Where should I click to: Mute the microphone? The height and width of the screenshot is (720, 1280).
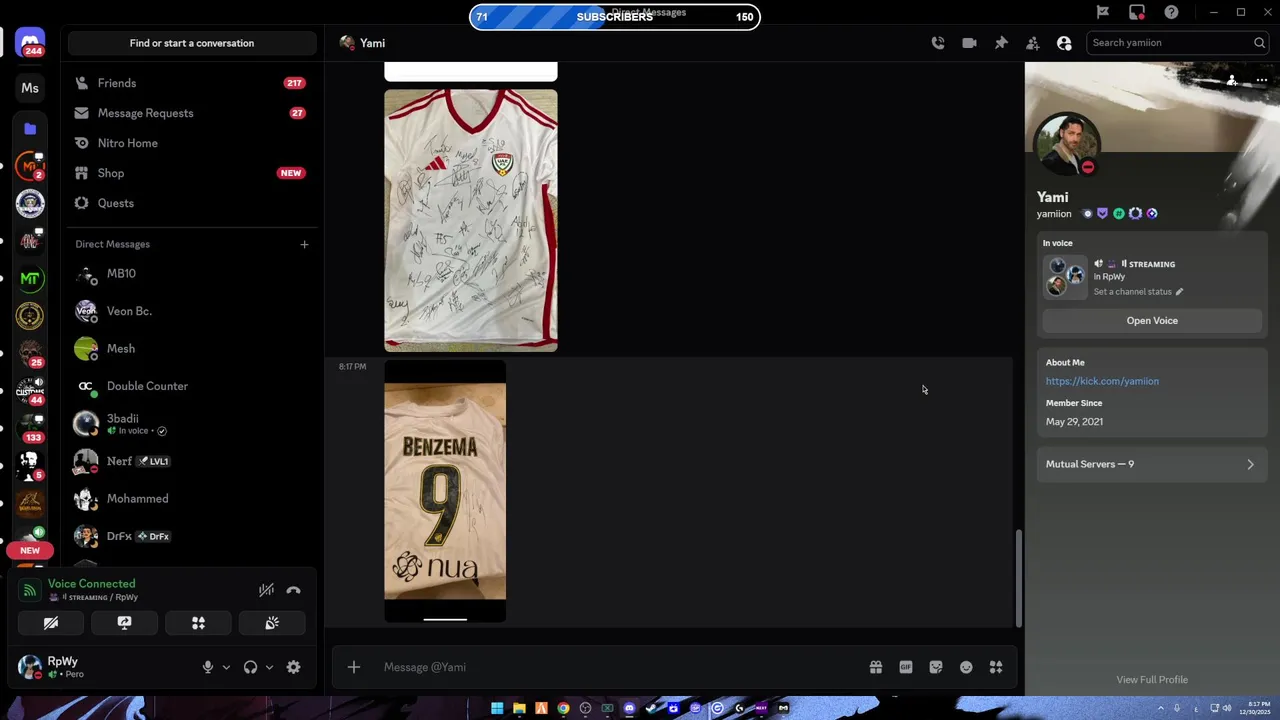[x=208, y=667]
